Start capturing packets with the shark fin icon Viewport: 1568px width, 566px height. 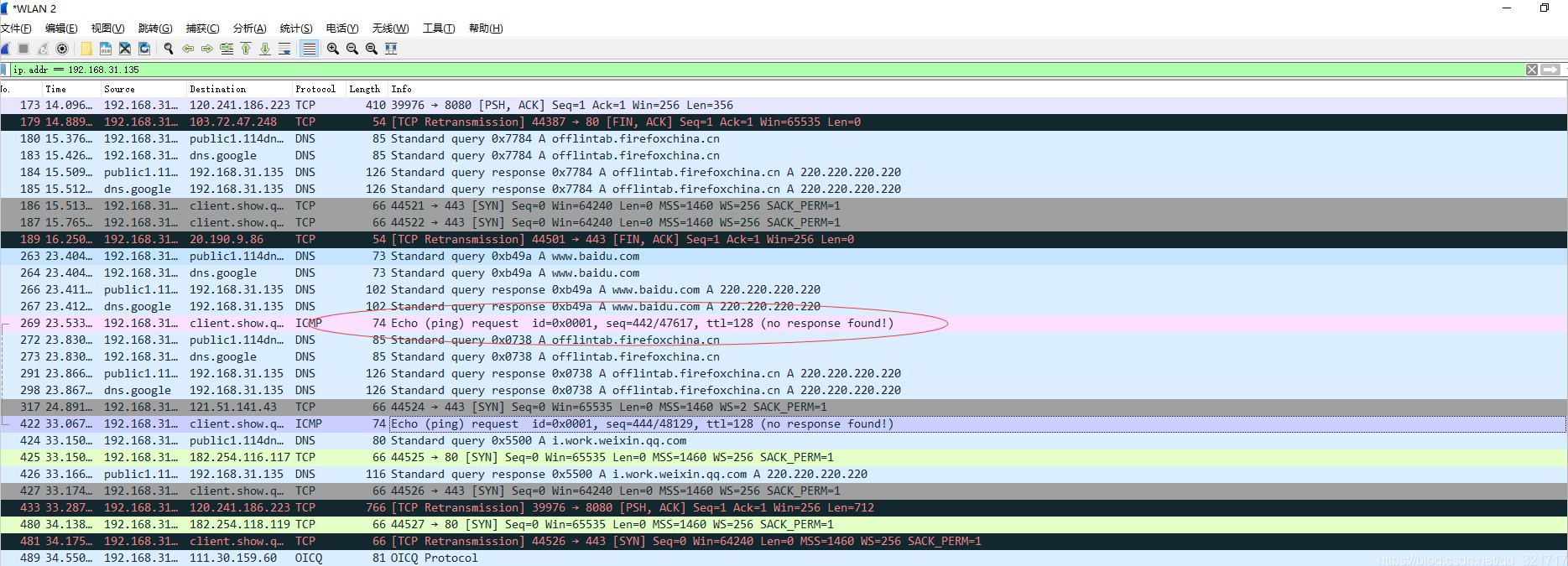tap(5, 49)
